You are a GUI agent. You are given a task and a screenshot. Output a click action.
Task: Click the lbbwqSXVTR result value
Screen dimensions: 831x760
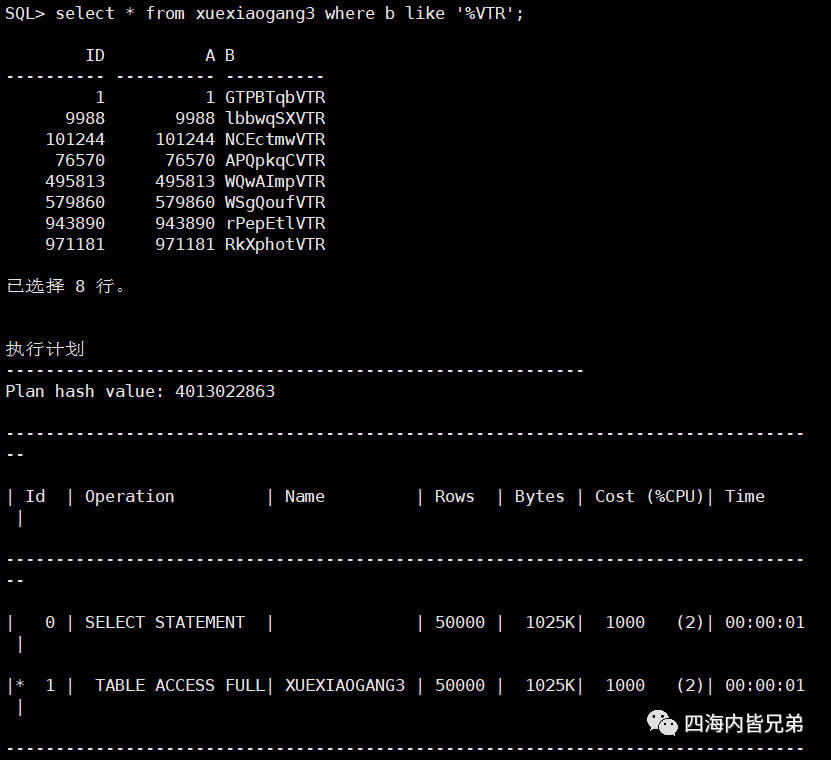click(275, 119)
